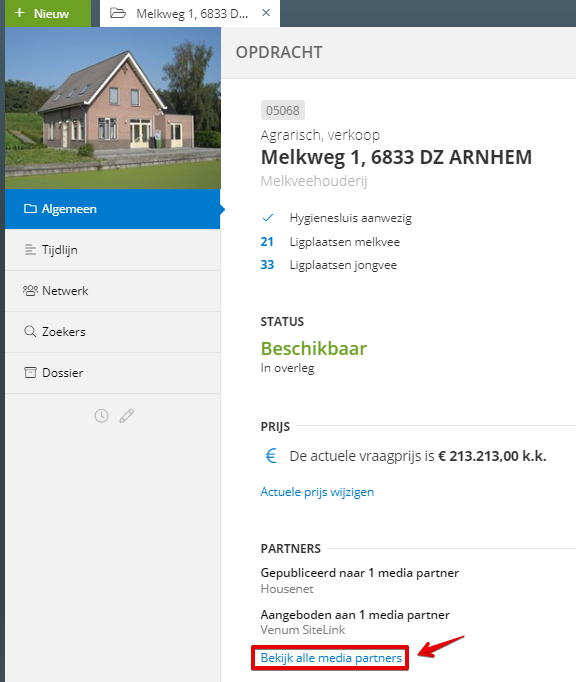Click the plus icon beside Nieuw

point(20,13)
